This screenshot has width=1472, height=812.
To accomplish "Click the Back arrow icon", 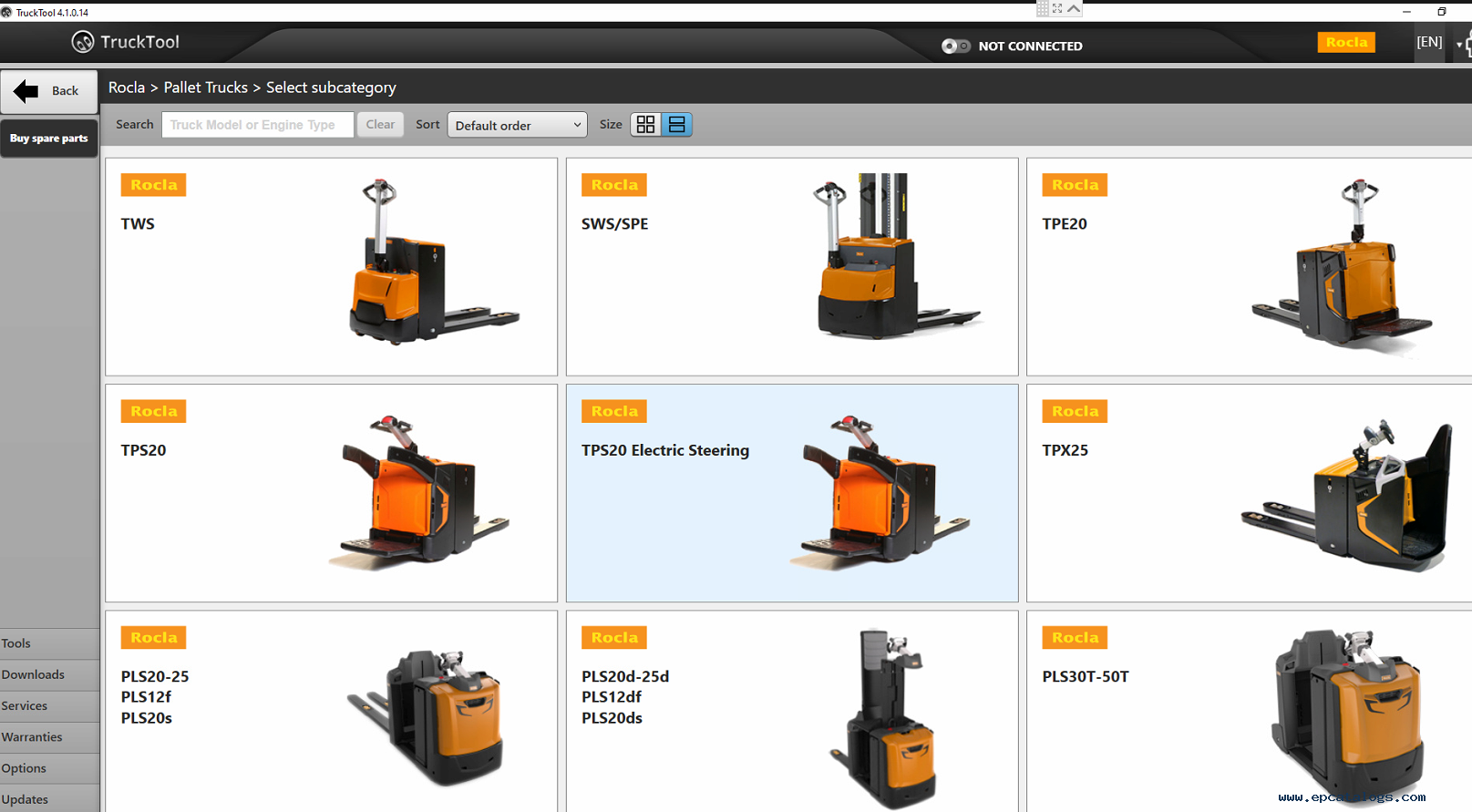I will coord(26,91).
